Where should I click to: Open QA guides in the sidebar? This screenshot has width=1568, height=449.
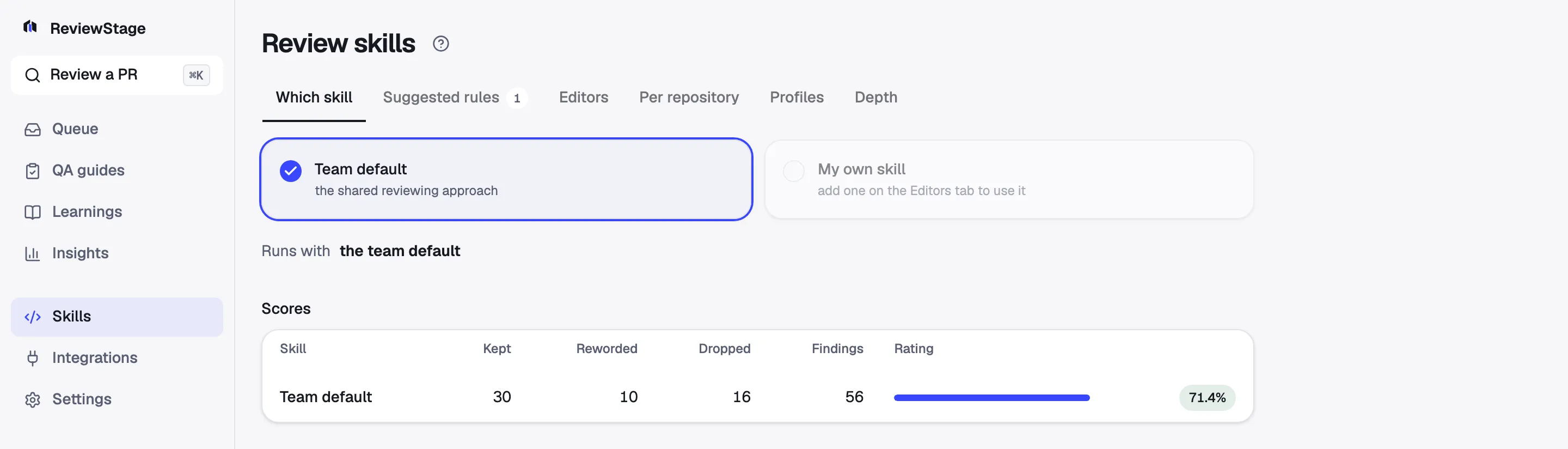coord(117,171)
